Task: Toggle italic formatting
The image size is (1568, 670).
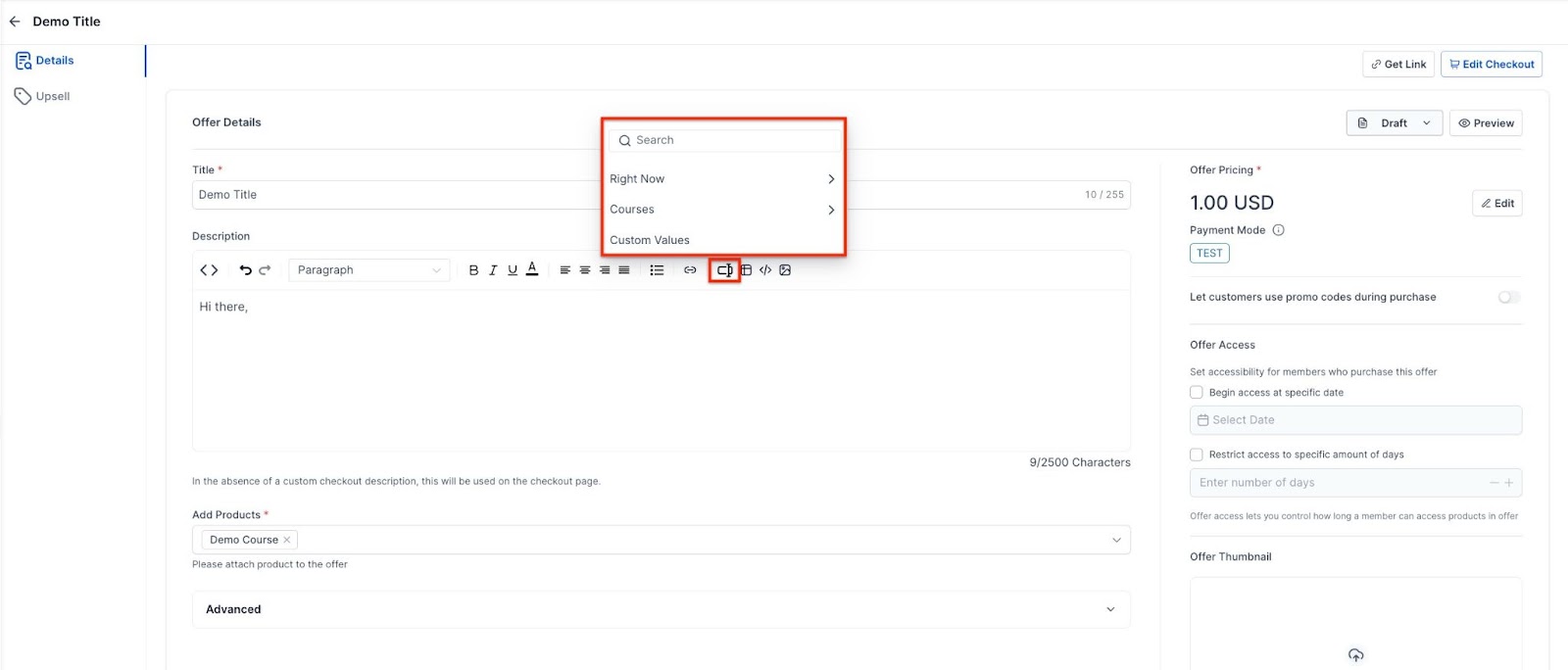Action: tap(493, 270)
